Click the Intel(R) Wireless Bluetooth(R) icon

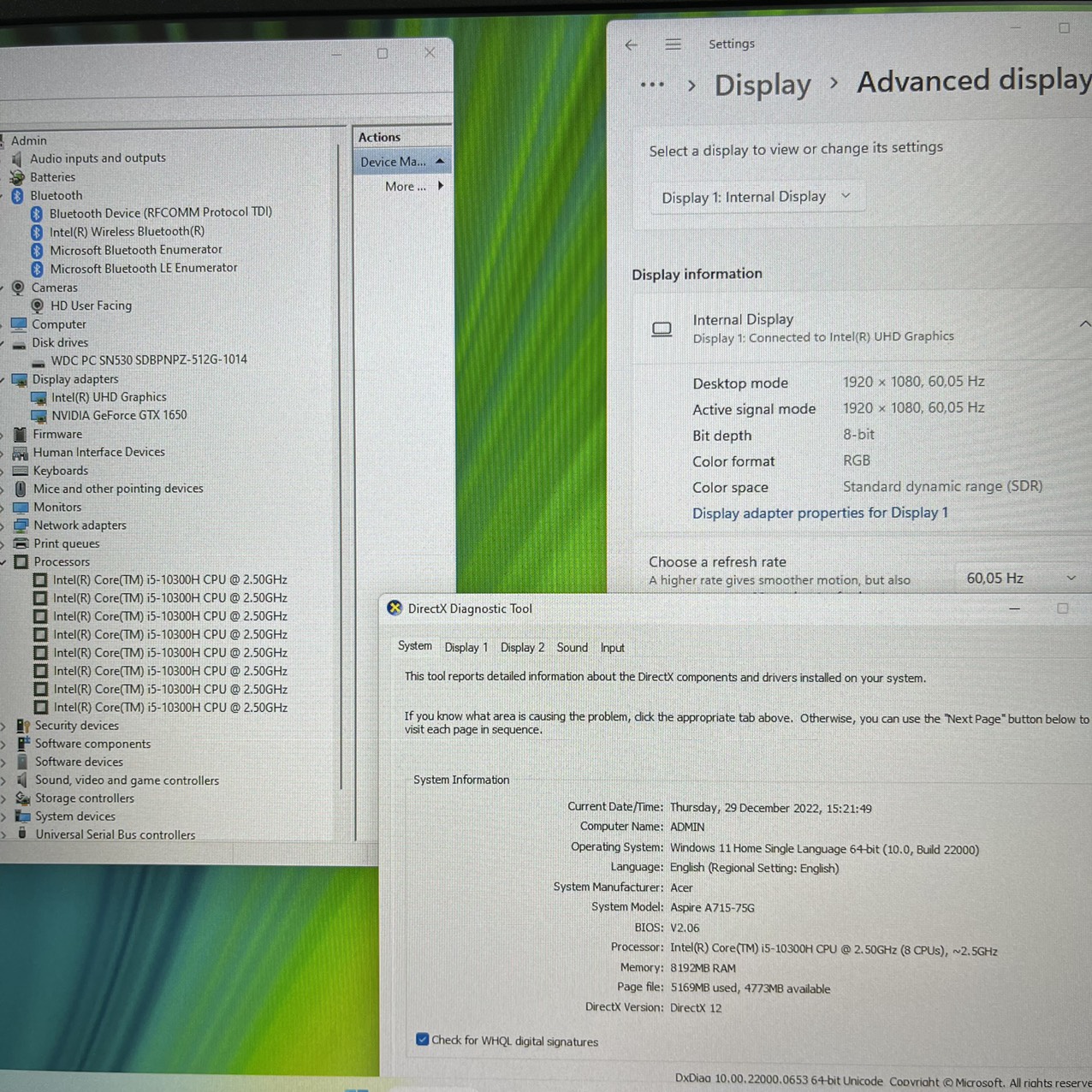(x=37, y=232)
